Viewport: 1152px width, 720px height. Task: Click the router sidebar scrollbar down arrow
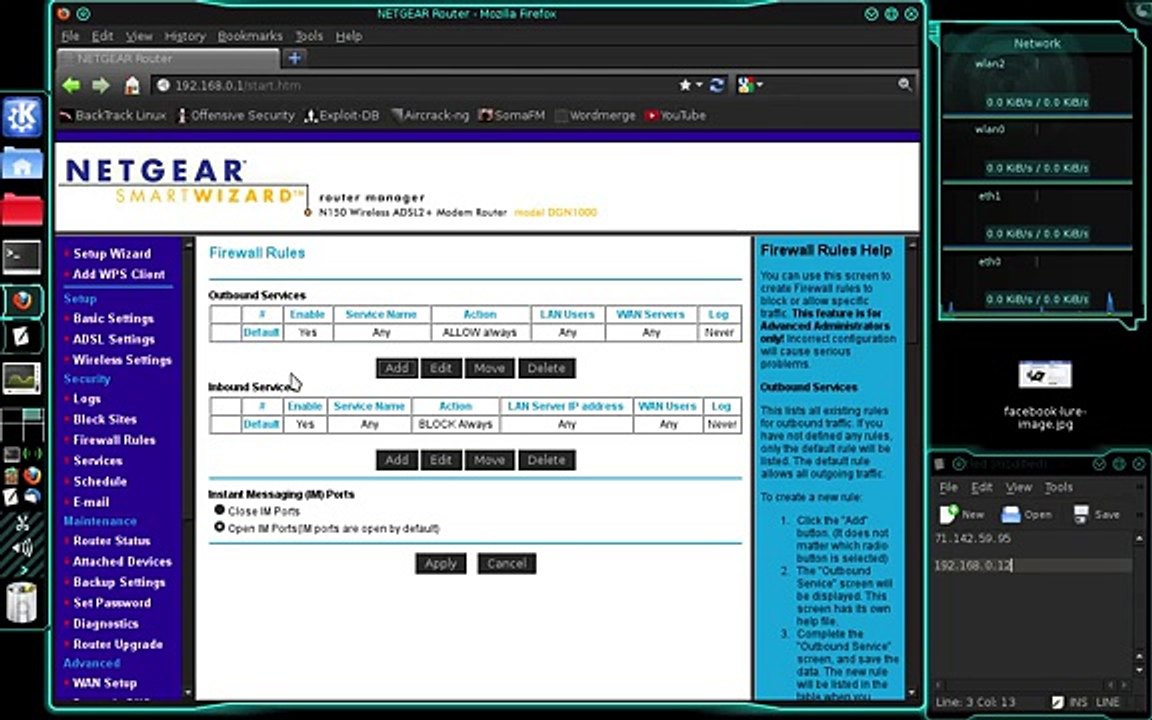click(x=188, y=692)
